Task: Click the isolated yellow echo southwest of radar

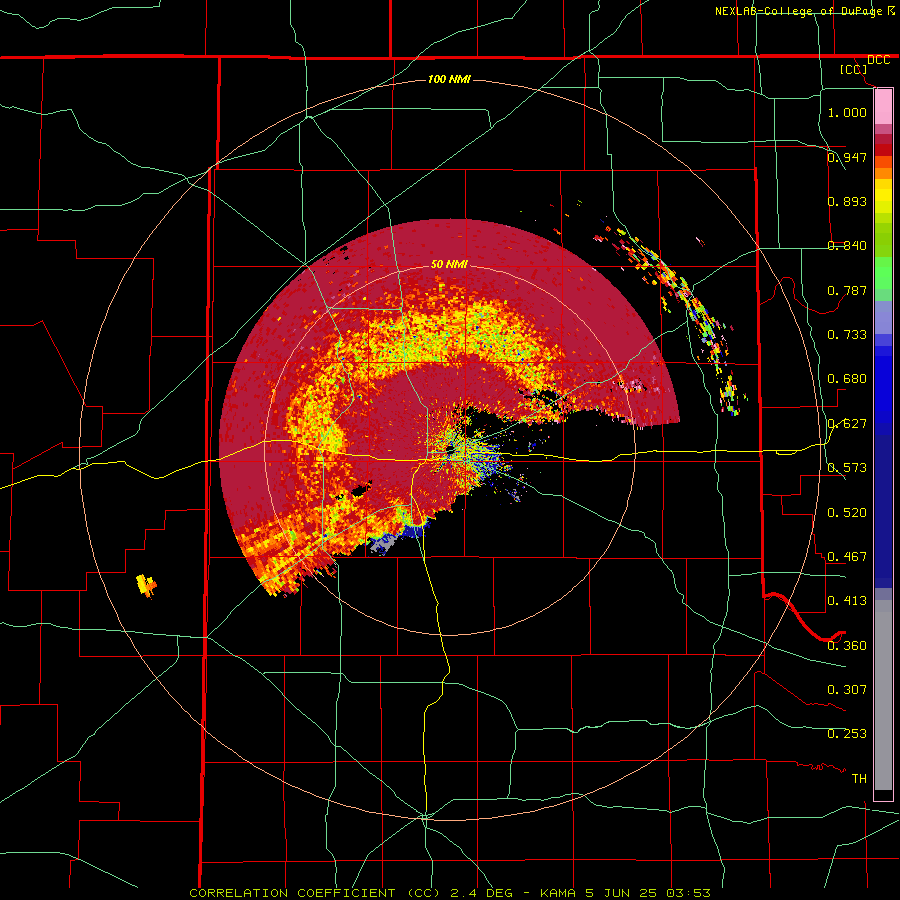Action: coord(146,585)
